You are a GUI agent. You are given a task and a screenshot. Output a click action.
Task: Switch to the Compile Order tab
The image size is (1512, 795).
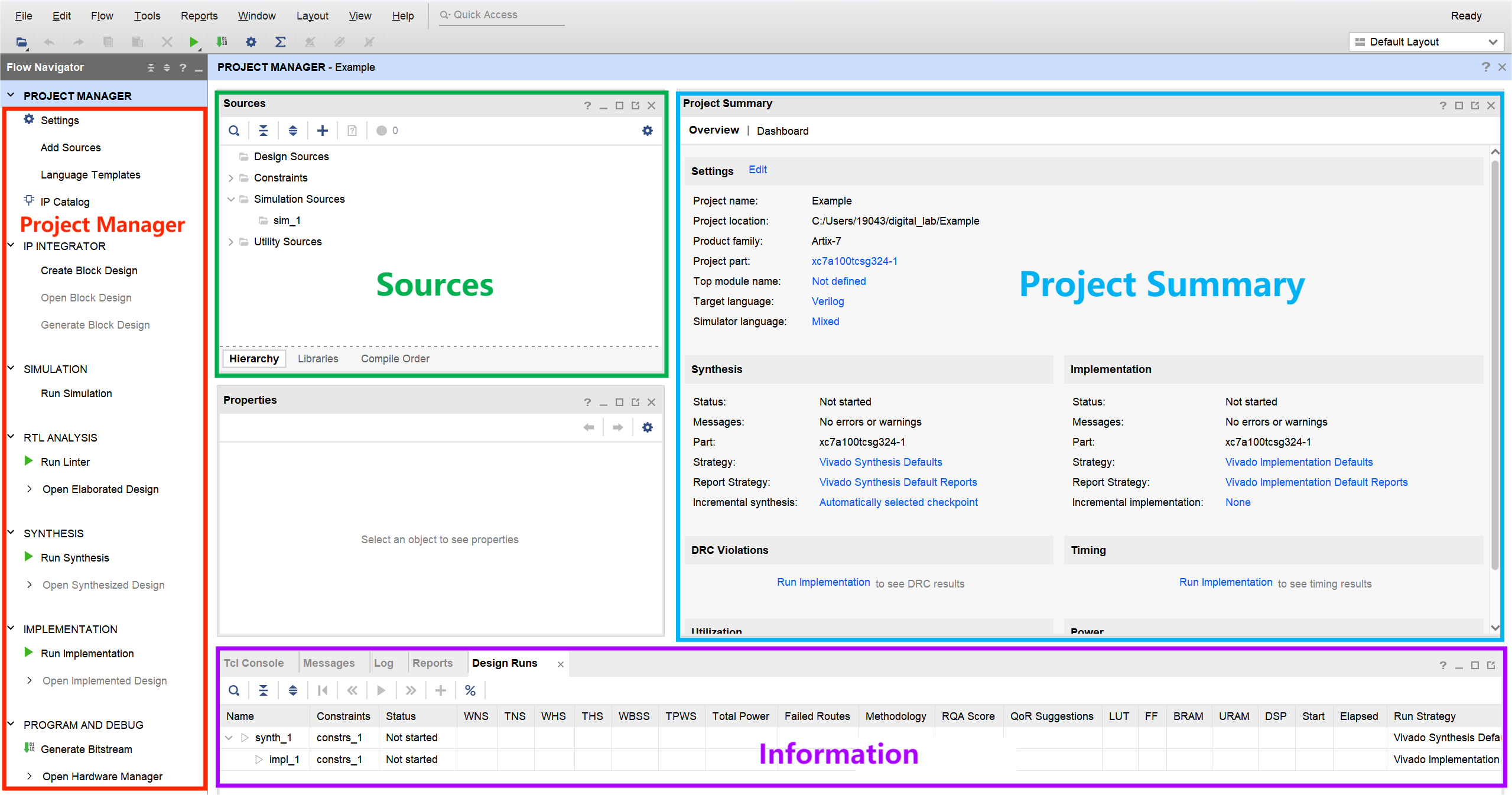[x=395, y=359]
